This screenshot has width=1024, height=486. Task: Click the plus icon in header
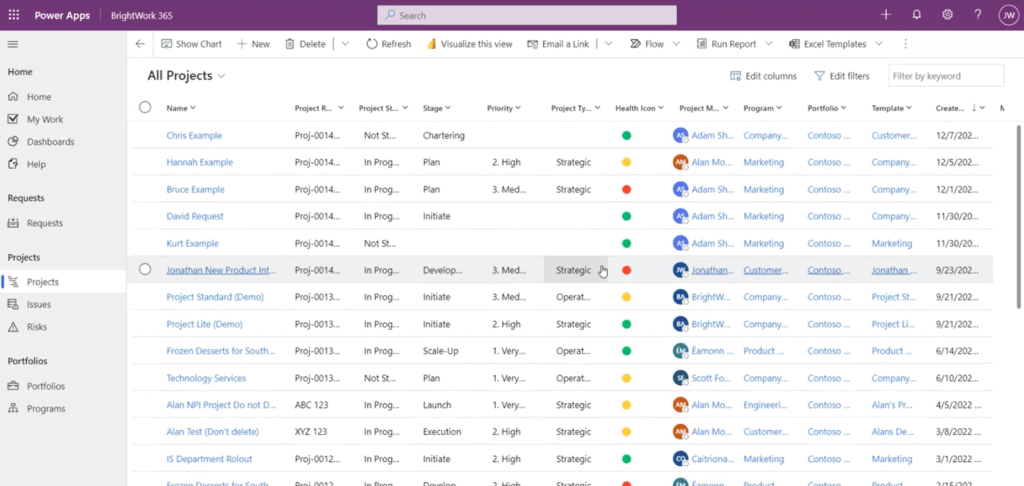(x=885, y=15)
